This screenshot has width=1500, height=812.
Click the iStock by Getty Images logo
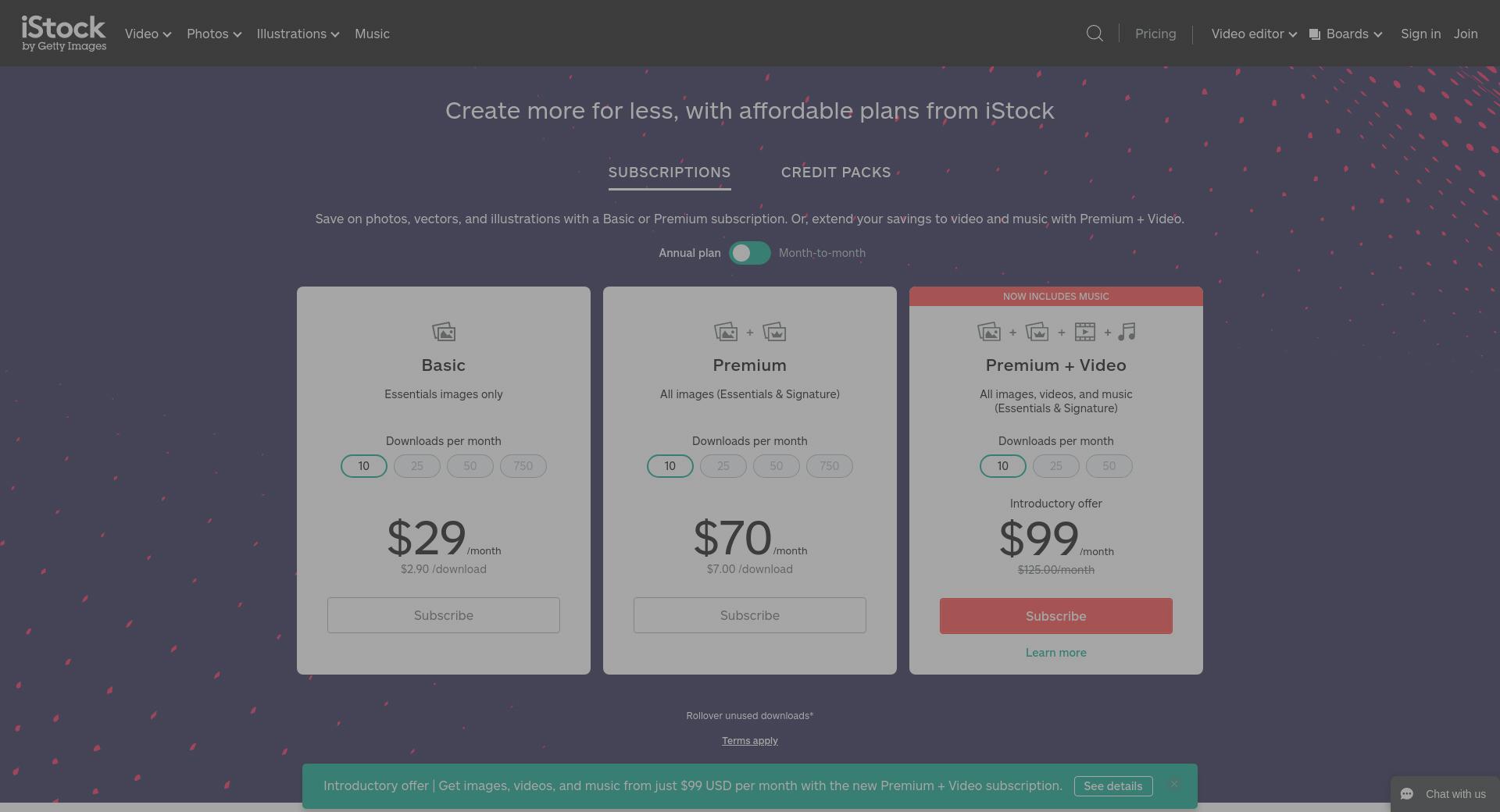click(64, 34)
